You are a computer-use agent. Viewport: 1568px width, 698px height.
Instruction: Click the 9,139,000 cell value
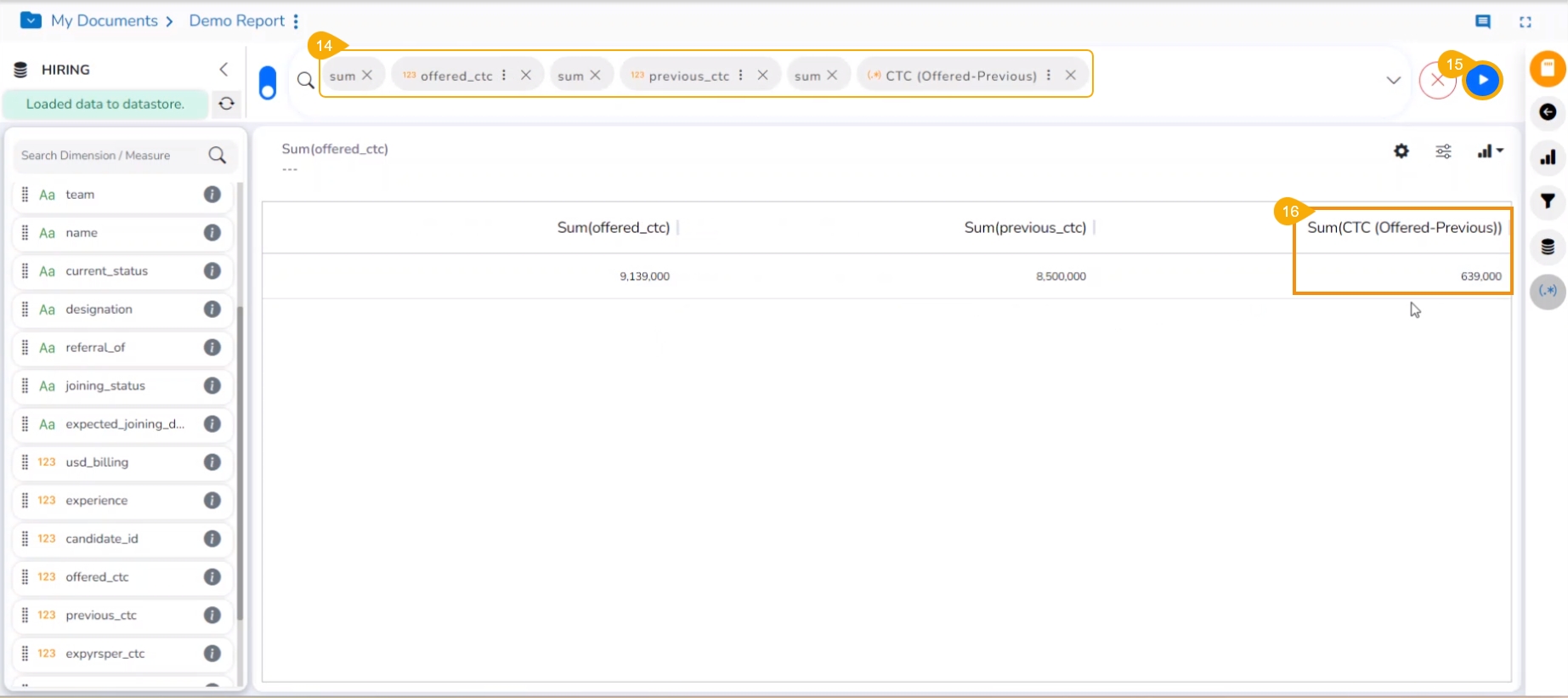tap(645, 276)
